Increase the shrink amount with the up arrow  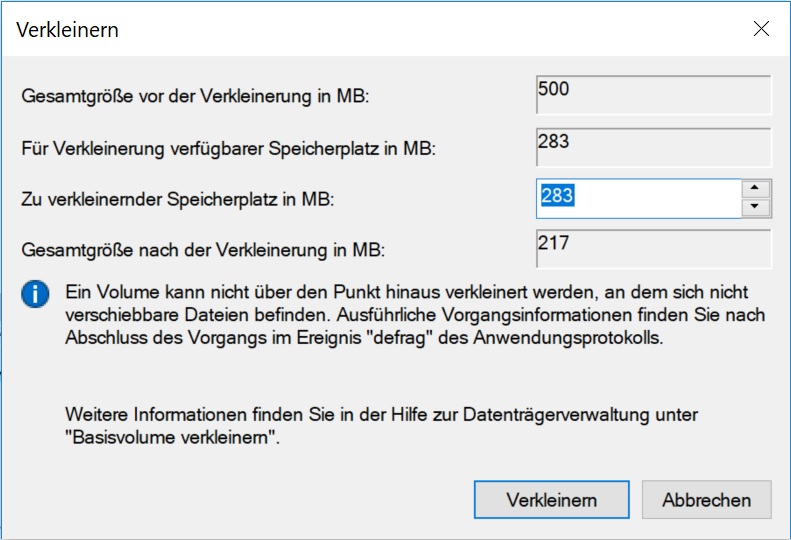[757, 188]
